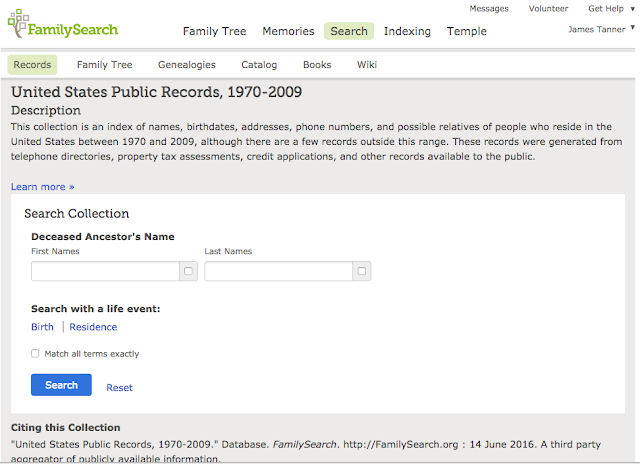Click the blue Search button

click(61, 385)
